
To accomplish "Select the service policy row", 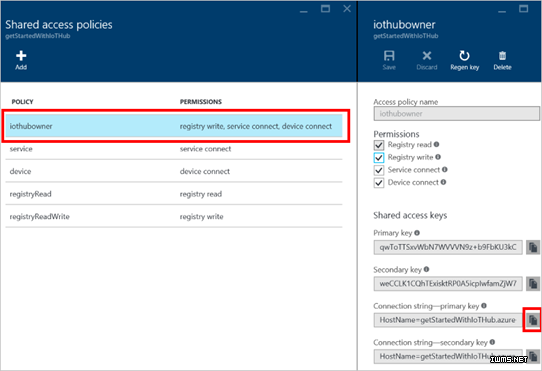I will [174, 149].
